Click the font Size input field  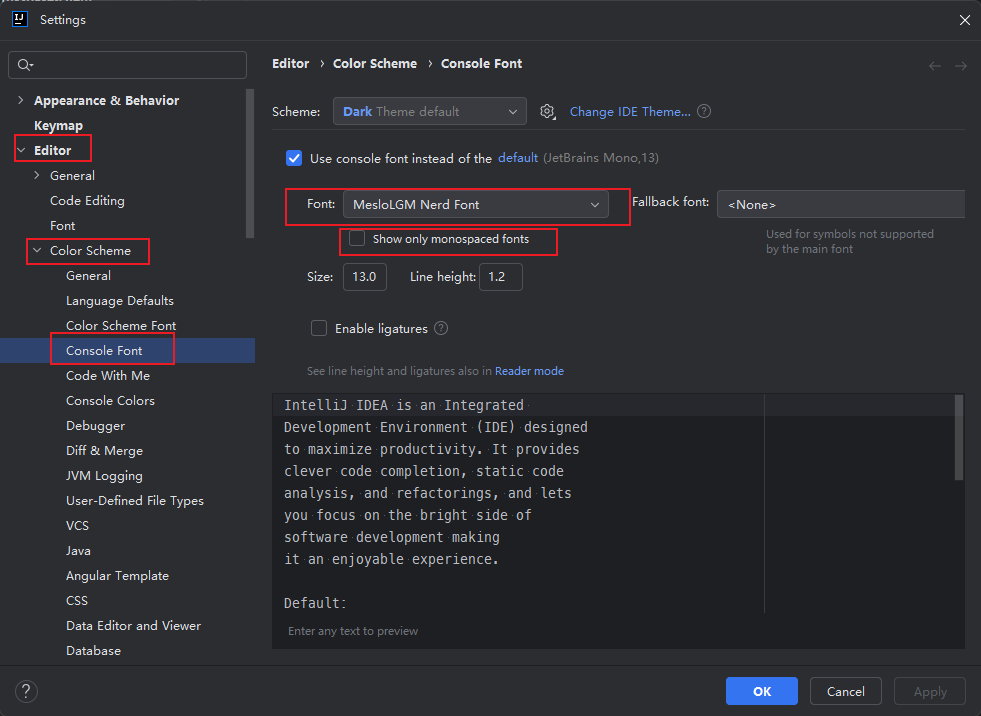click(x=365, y=277)
